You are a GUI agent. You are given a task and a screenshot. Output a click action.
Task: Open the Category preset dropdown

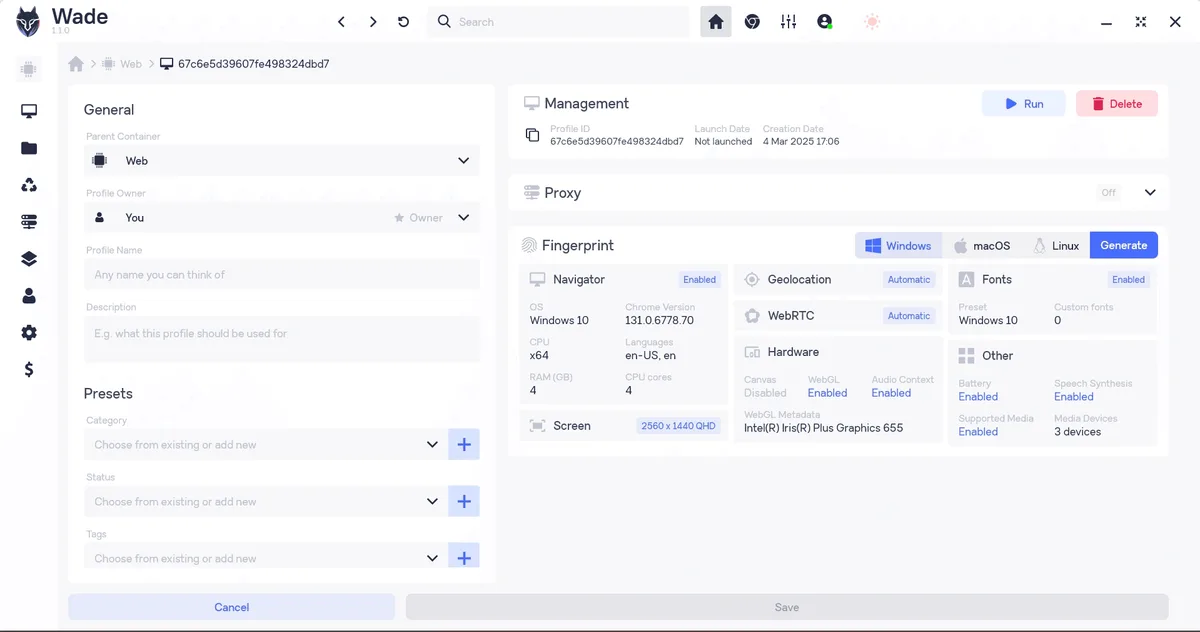(265, 445)
